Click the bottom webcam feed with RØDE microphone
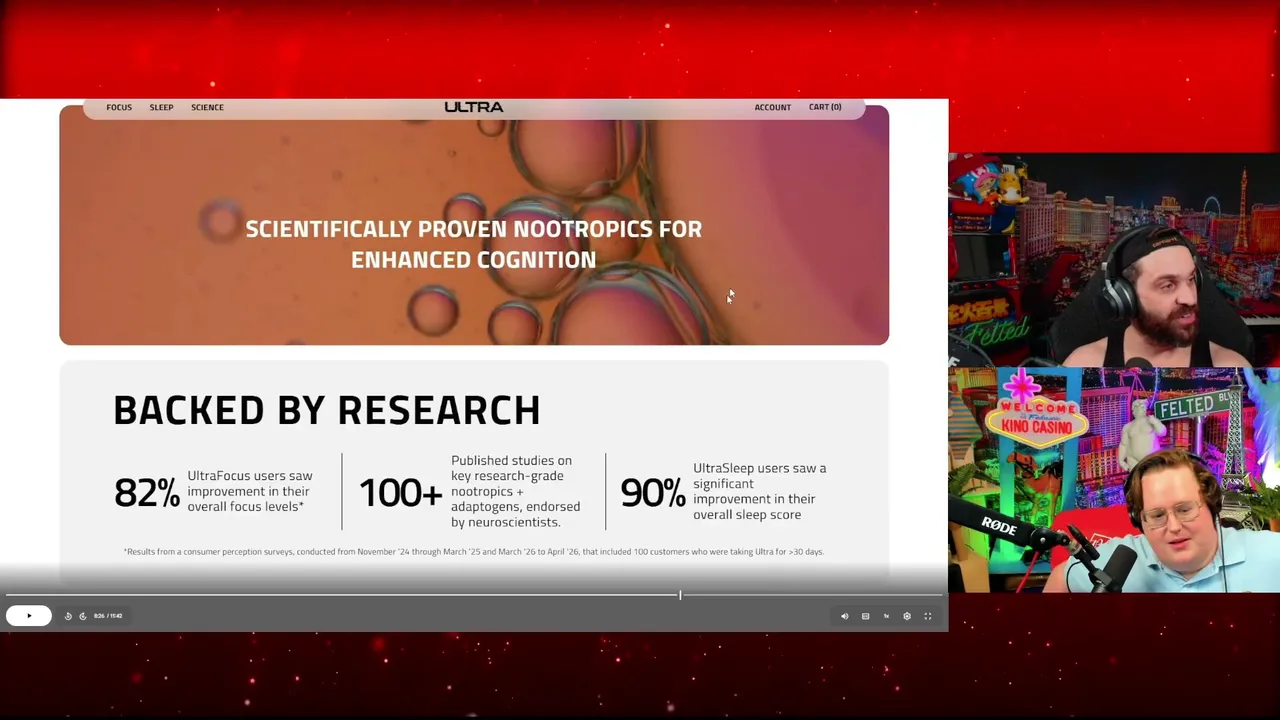 (1114, 480)
